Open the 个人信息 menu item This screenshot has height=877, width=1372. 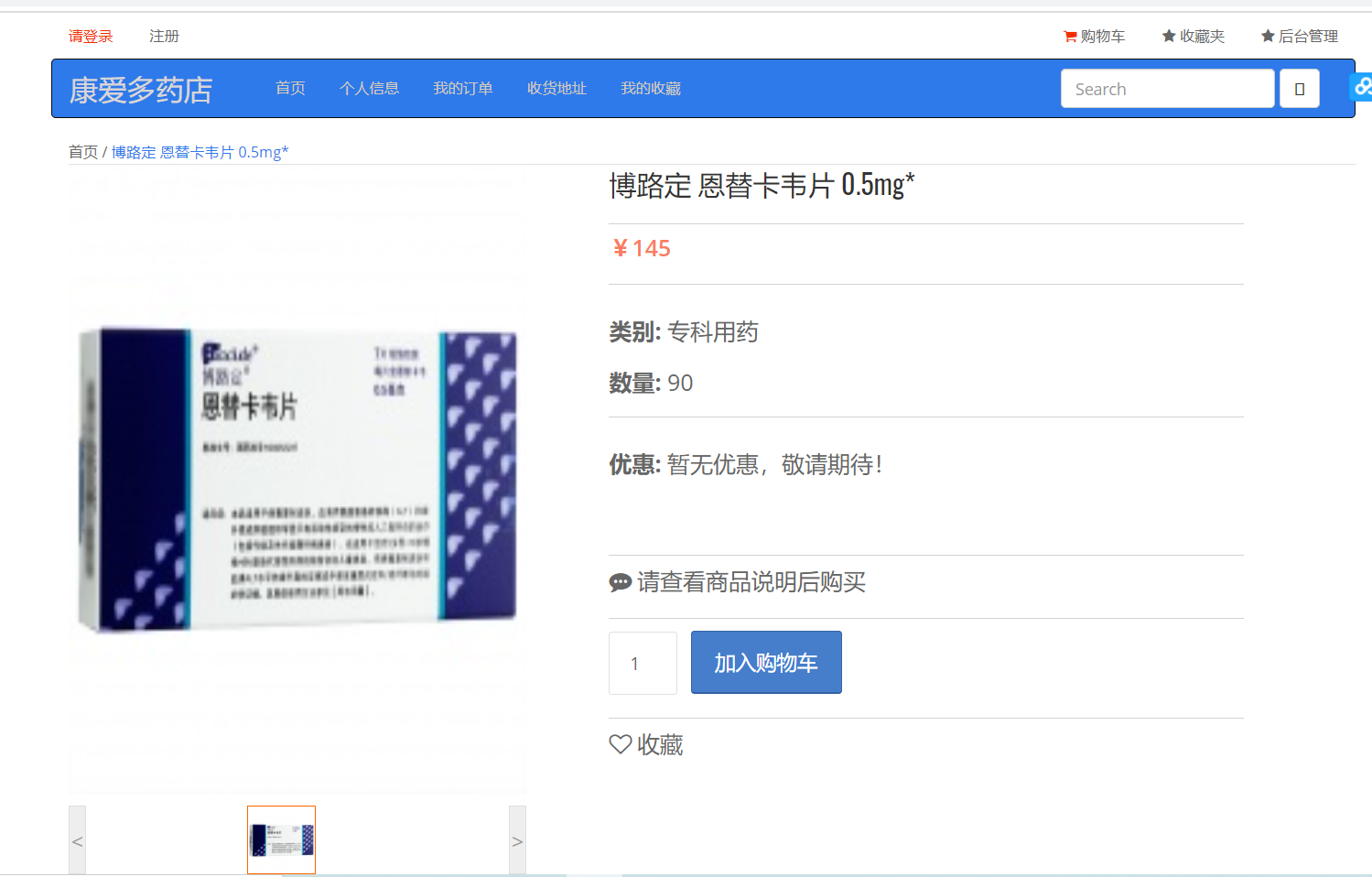click(370, 88)
